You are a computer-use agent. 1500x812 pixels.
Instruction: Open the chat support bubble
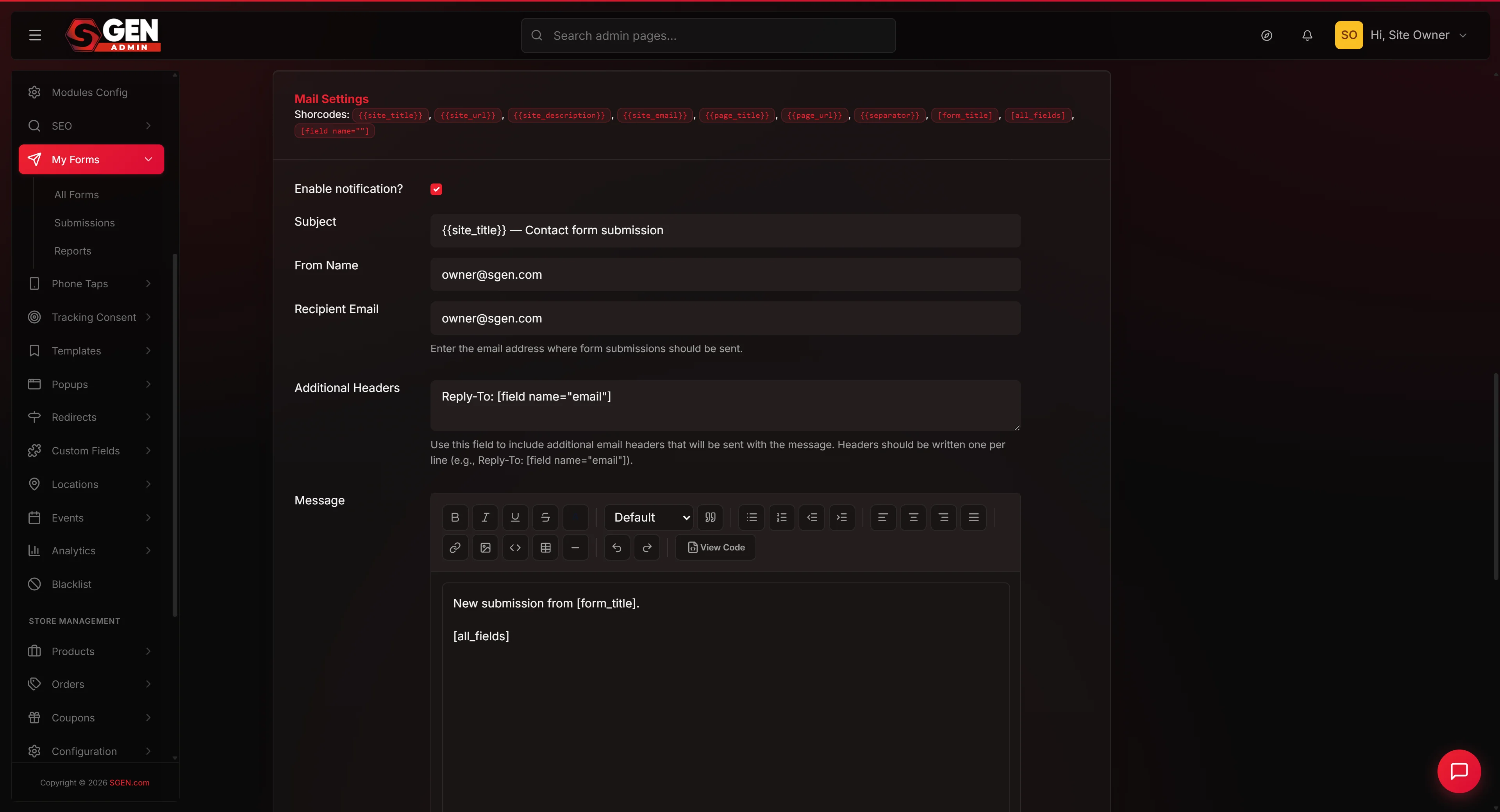pyautogui.click(x=1459, y=771)
